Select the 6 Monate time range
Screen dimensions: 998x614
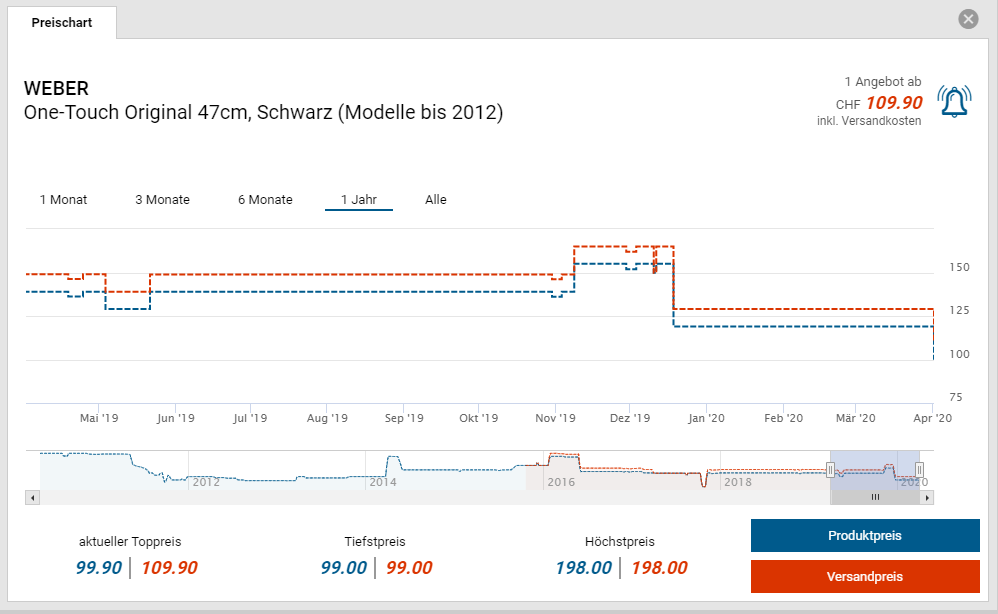(265, 200)
